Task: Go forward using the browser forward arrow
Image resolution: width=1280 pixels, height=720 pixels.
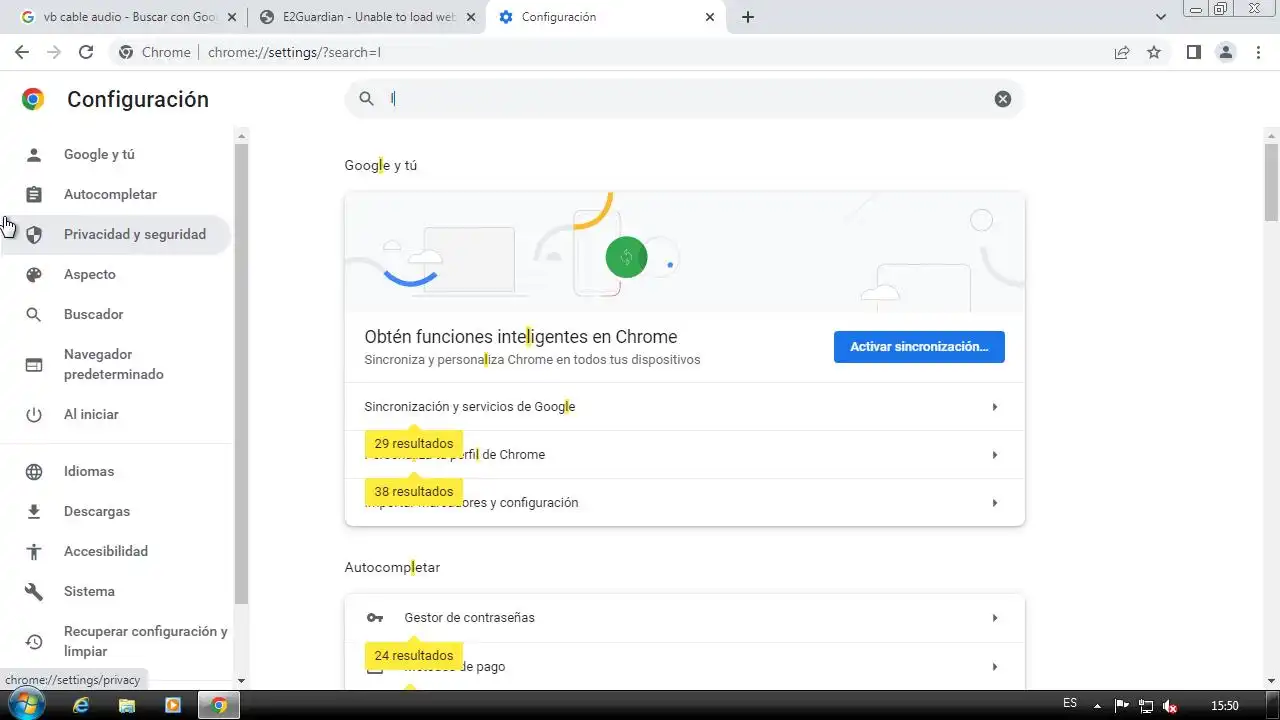Action: point(54,52)
